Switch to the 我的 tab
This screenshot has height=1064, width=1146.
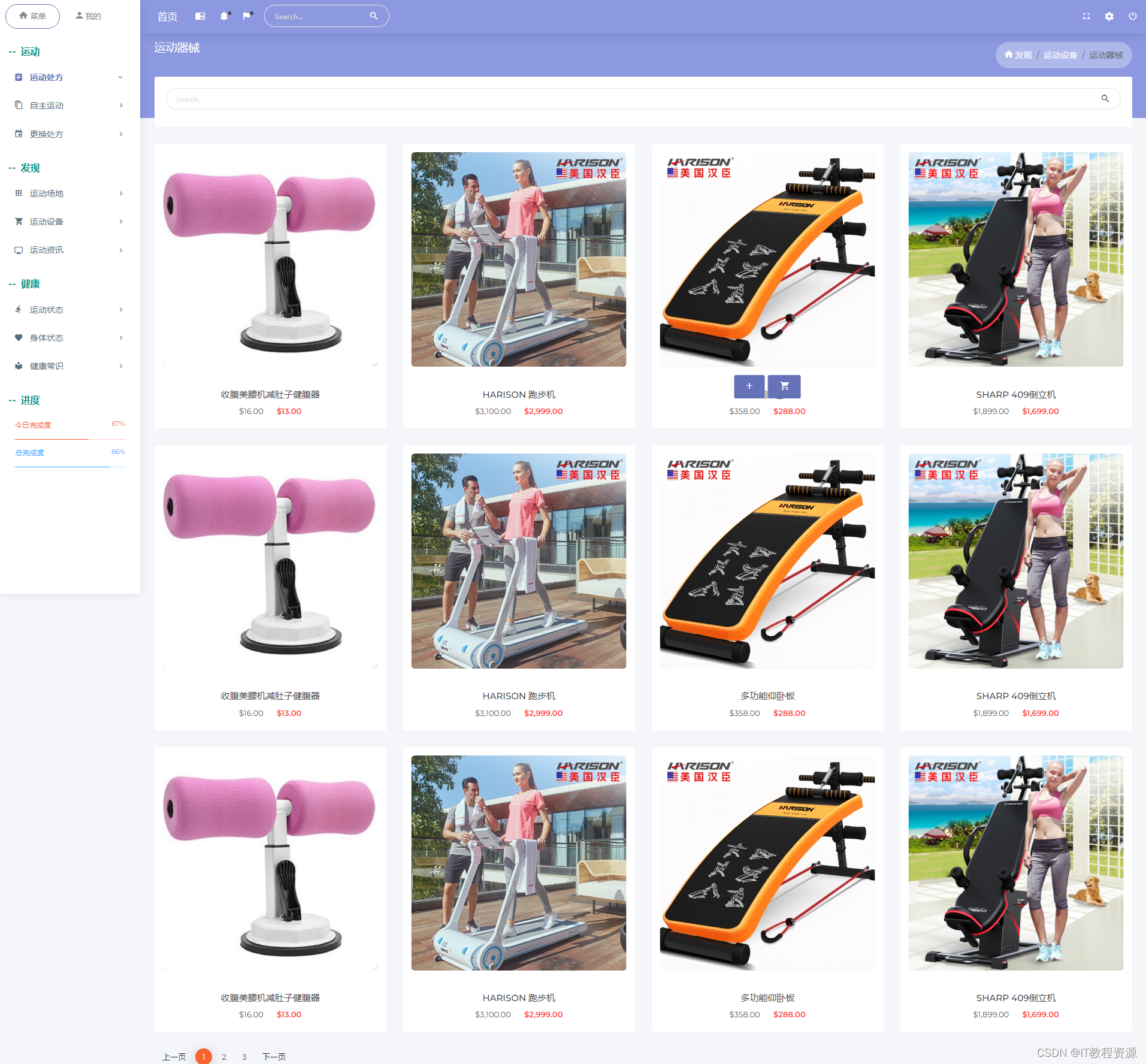click(88, 16)
